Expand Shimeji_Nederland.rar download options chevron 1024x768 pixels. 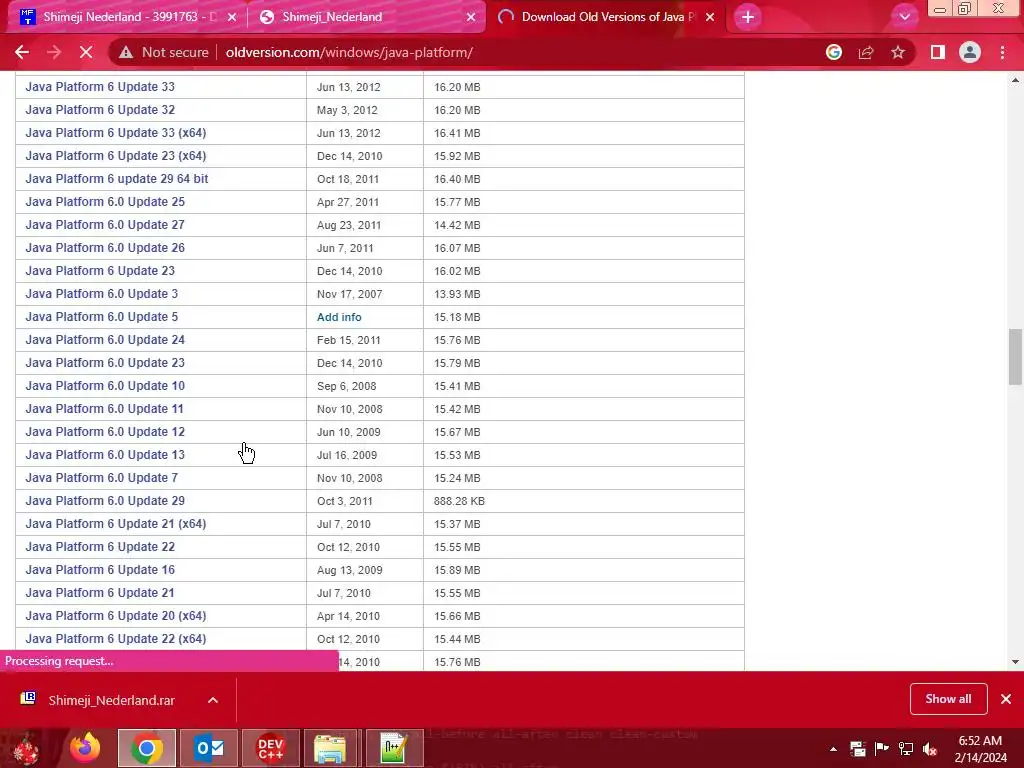(213, 700)
